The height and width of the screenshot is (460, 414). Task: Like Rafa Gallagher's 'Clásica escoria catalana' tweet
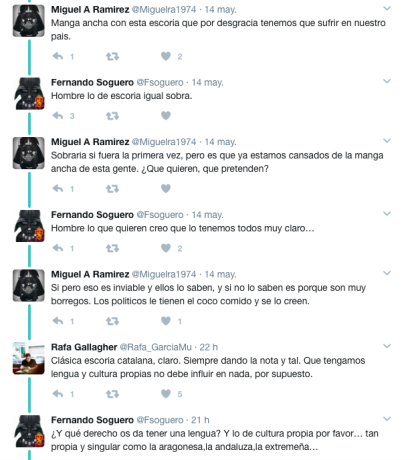tap(166, 394)
